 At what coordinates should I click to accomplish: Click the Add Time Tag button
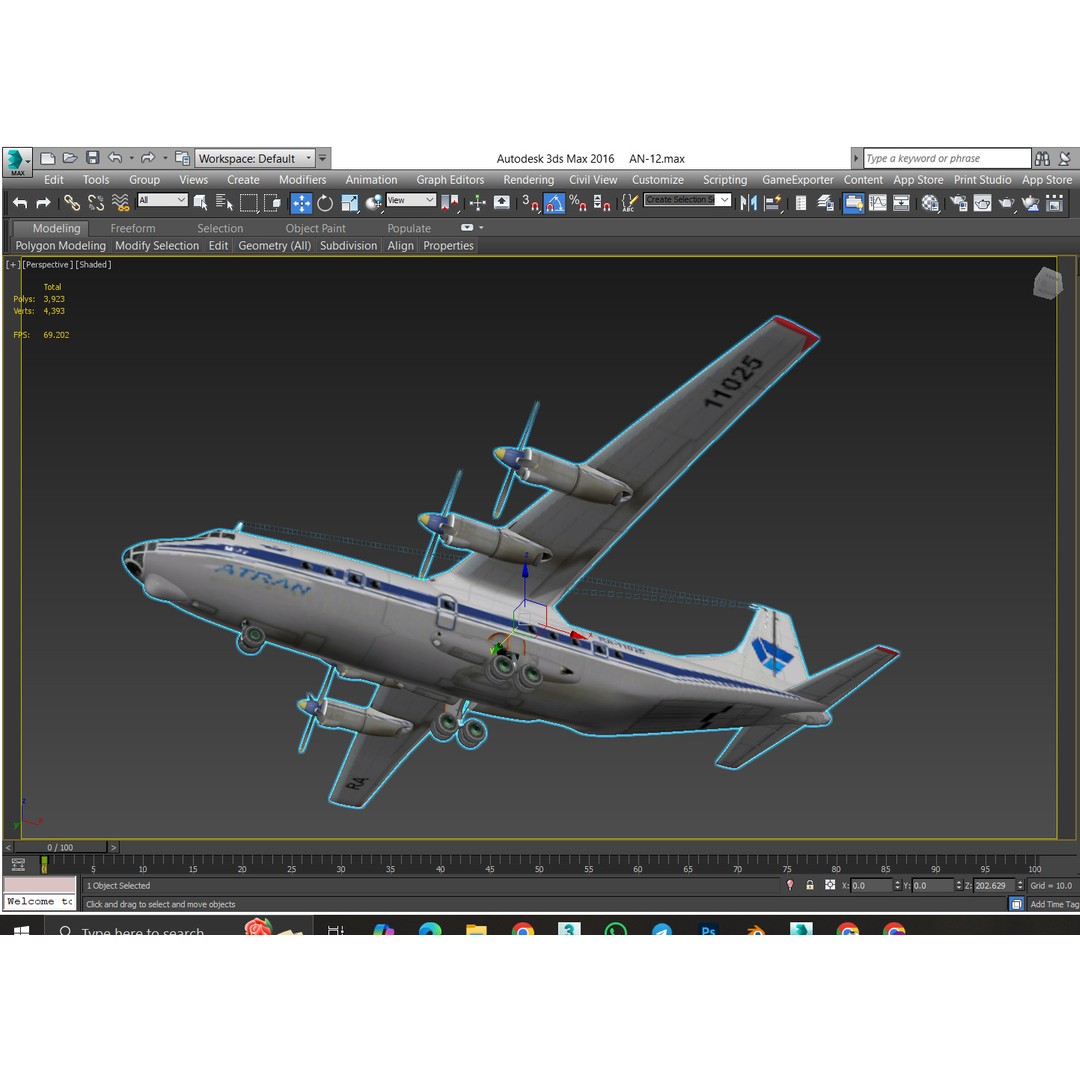point(1054,904)
